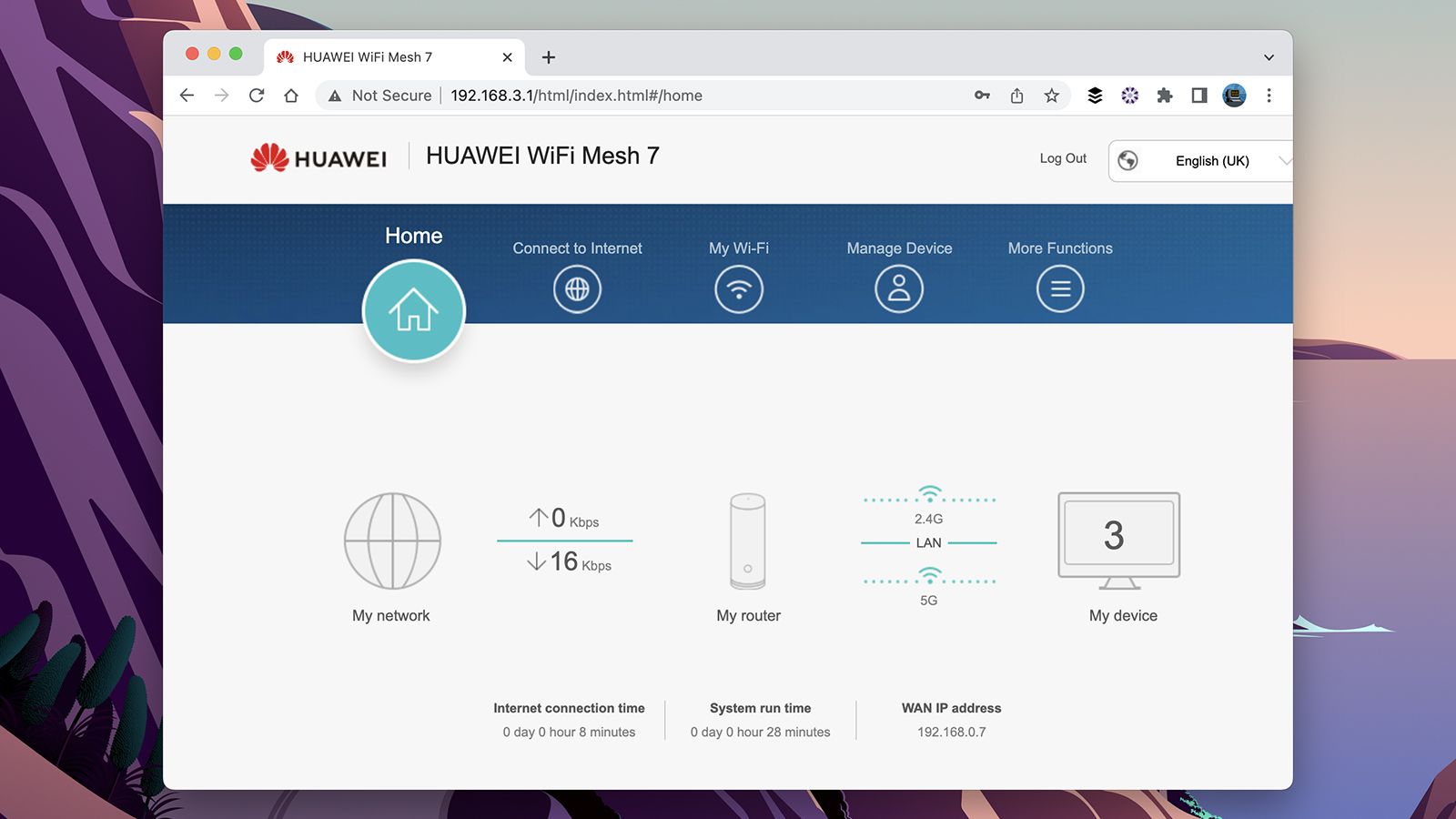Click the Log Out link
The width and height of the screenshot is (1456, 819).
tap(1063, 158)
